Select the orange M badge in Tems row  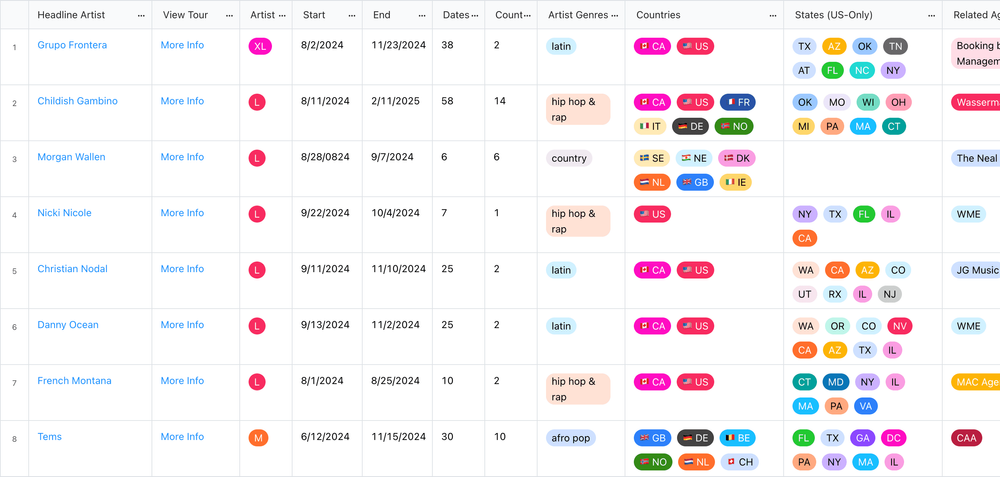[x=258, y=437]
